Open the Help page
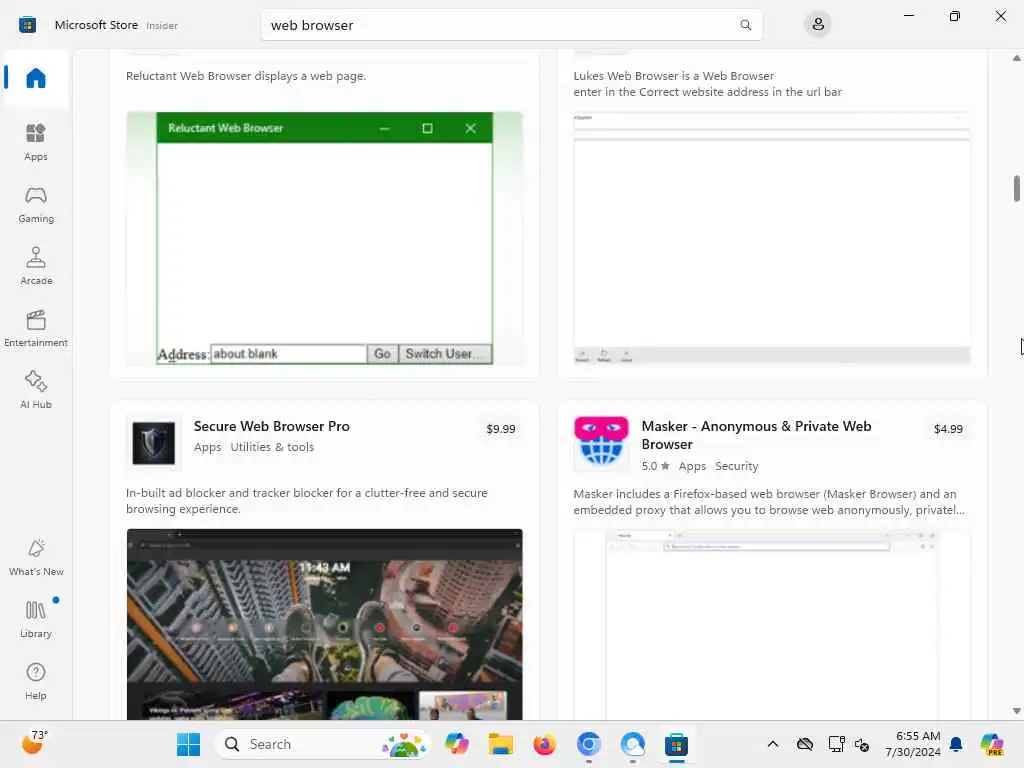Viewport: 1024px width, 768px height. (x=36, y=681)
